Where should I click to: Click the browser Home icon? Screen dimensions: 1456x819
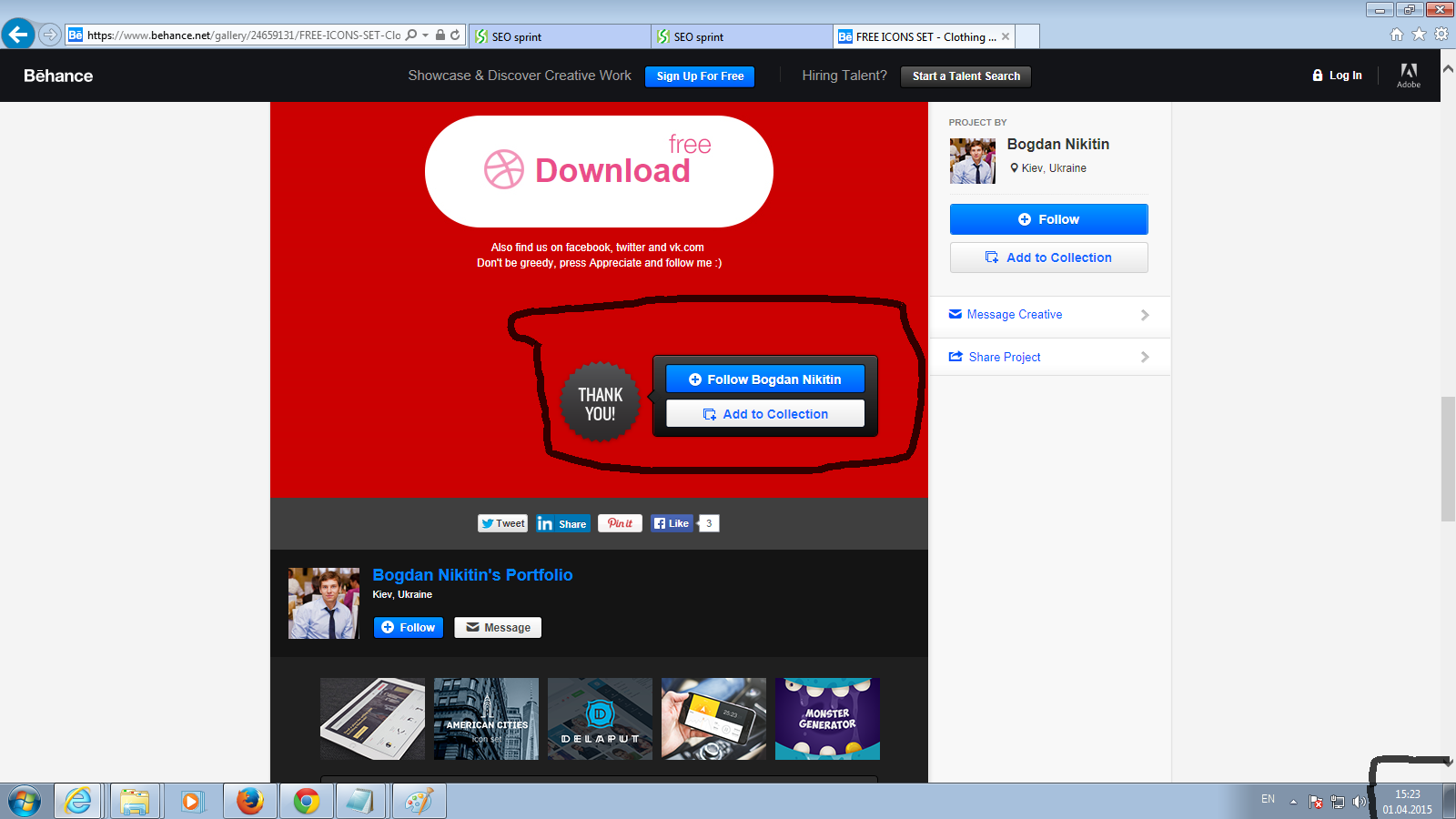pos(1397,35)
